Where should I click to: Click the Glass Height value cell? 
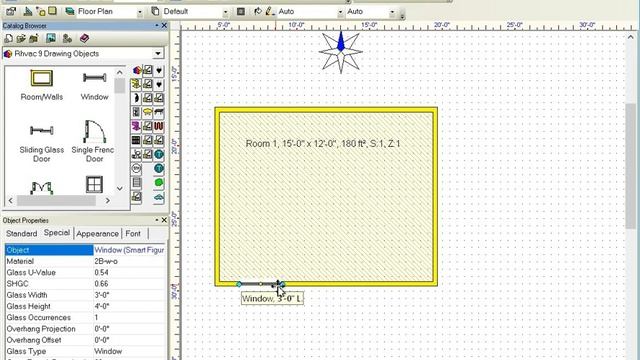pos(129,306)
